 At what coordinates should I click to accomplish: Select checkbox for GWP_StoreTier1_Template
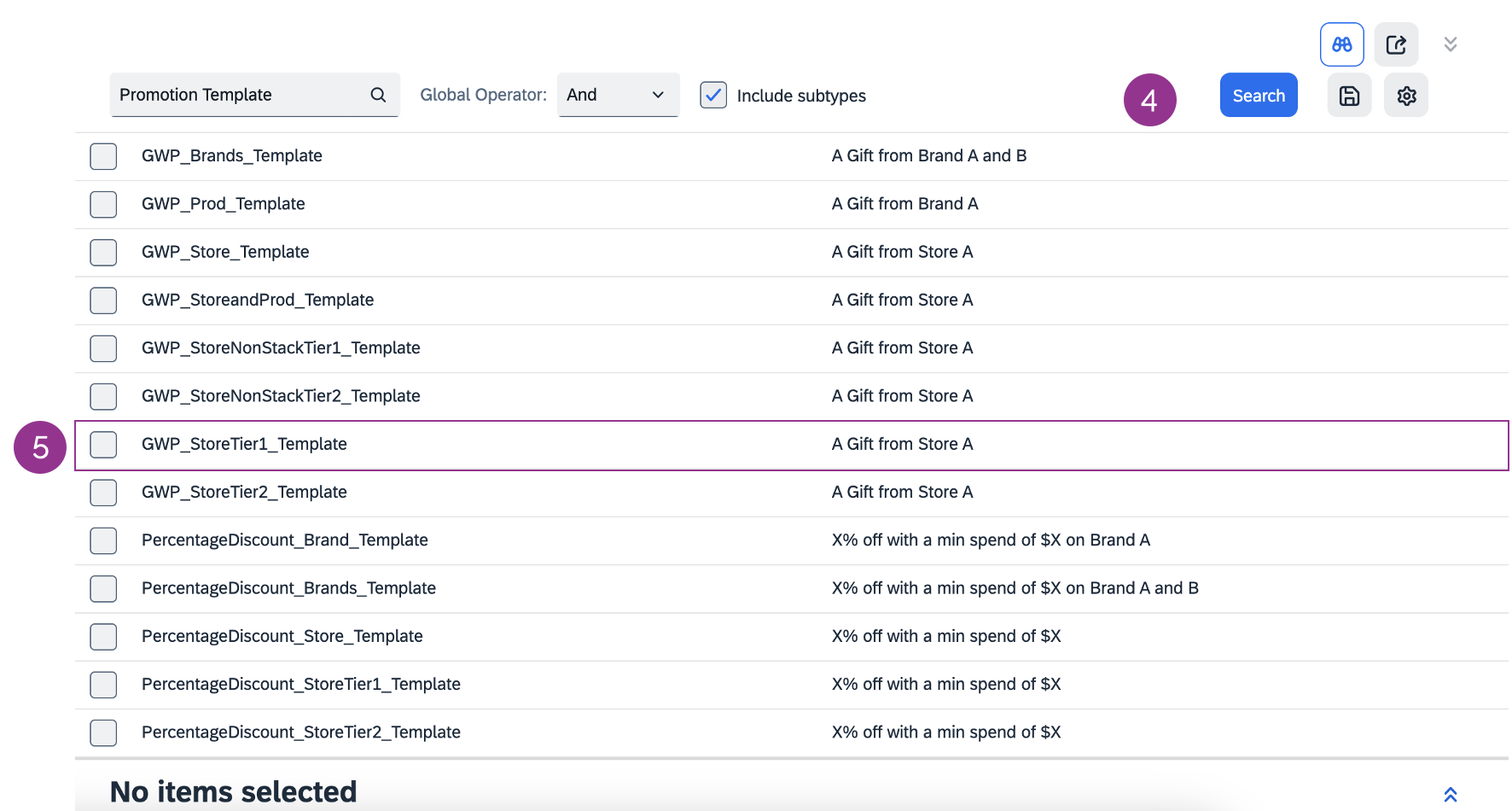coord(103,445)
